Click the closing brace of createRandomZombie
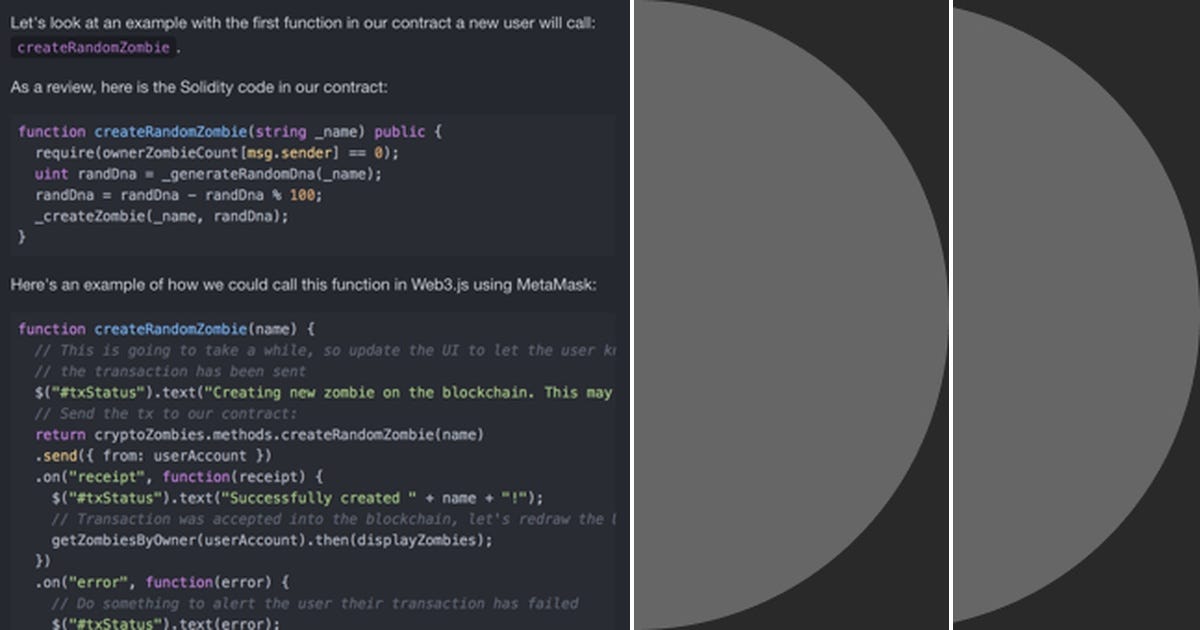Viewport: 1200px width, 630px height. (23, 237)
